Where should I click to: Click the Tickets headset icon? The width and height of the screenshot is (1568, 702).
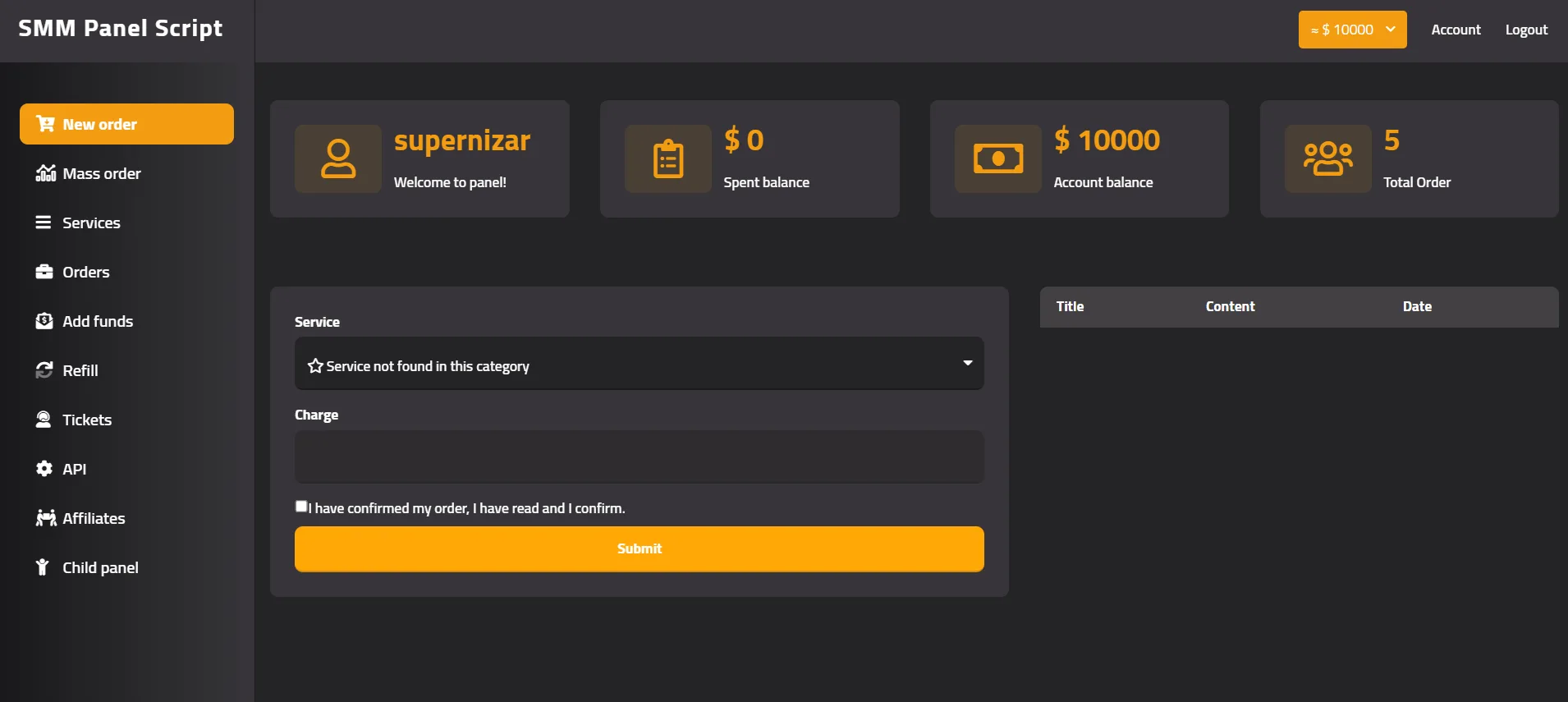click(x=44, y=420)
